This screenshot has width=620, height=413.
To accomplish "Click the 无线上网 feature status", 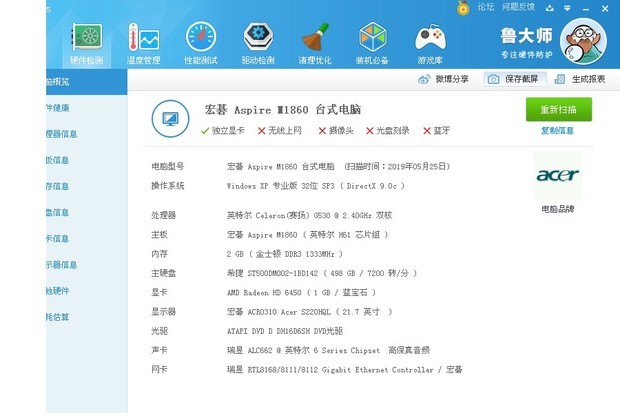I will tap(280, 131).
